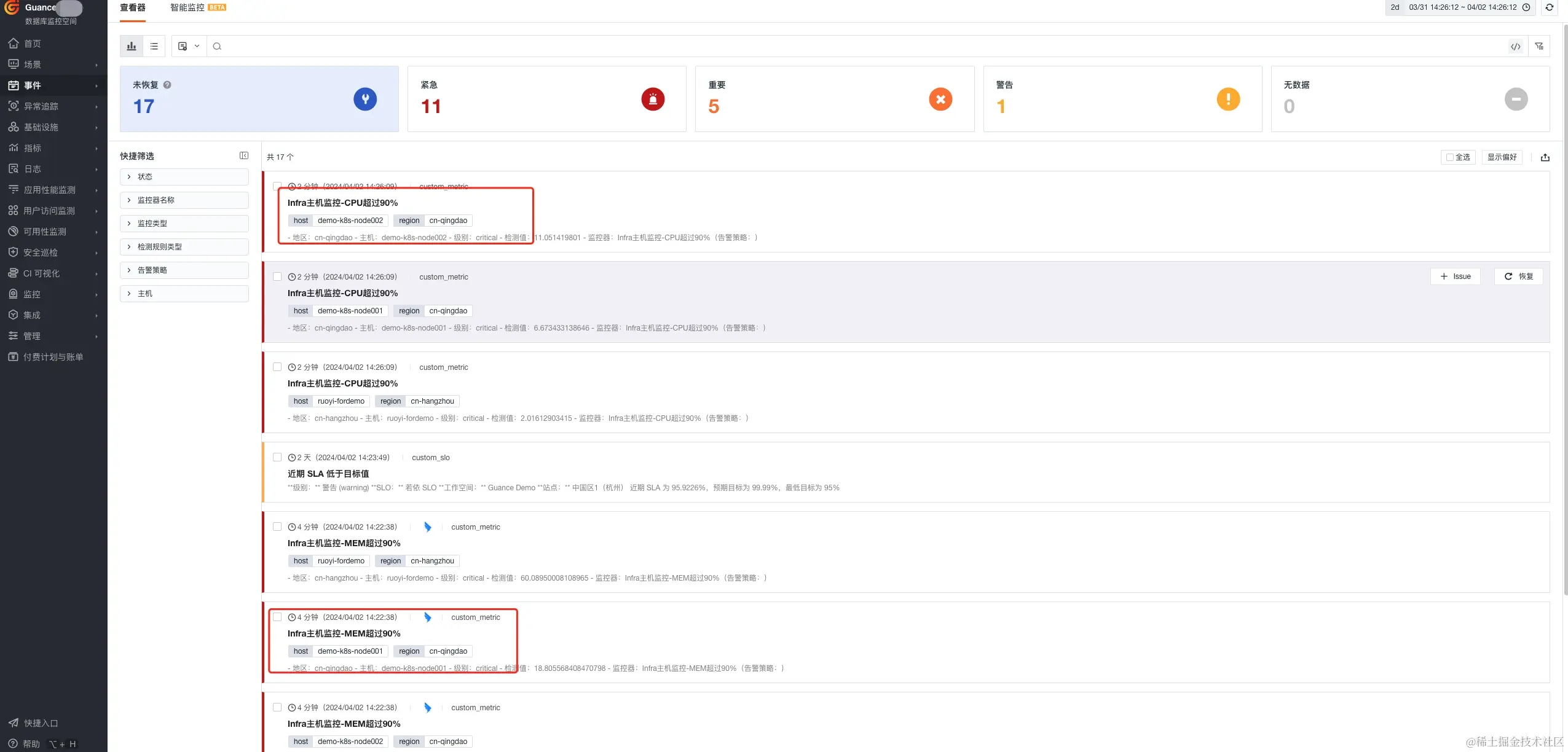Click the 显示偏好 button
Image resolution: width=1568 pixels, height=752 pixels.
(x=1502, y=157)
